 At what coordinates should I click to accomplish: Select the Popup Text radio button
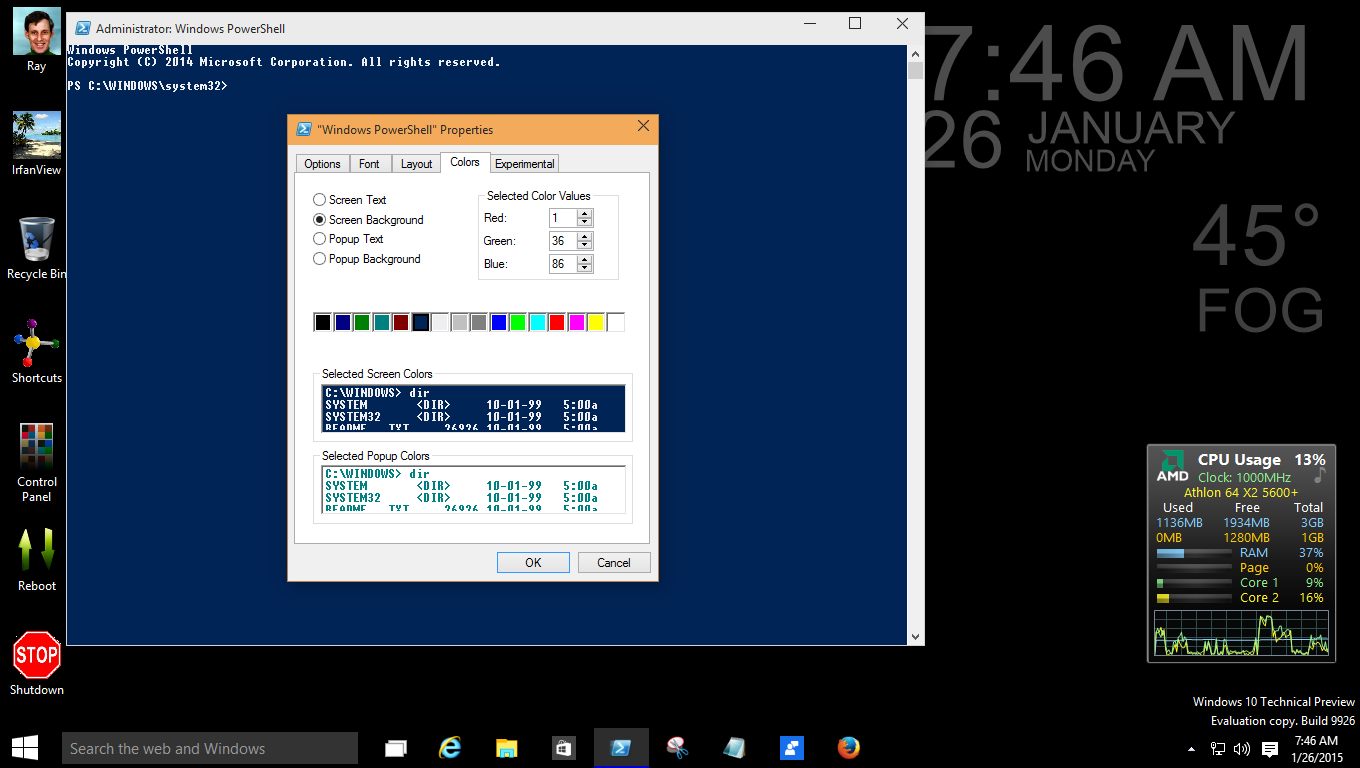click(x=320, y=239)
